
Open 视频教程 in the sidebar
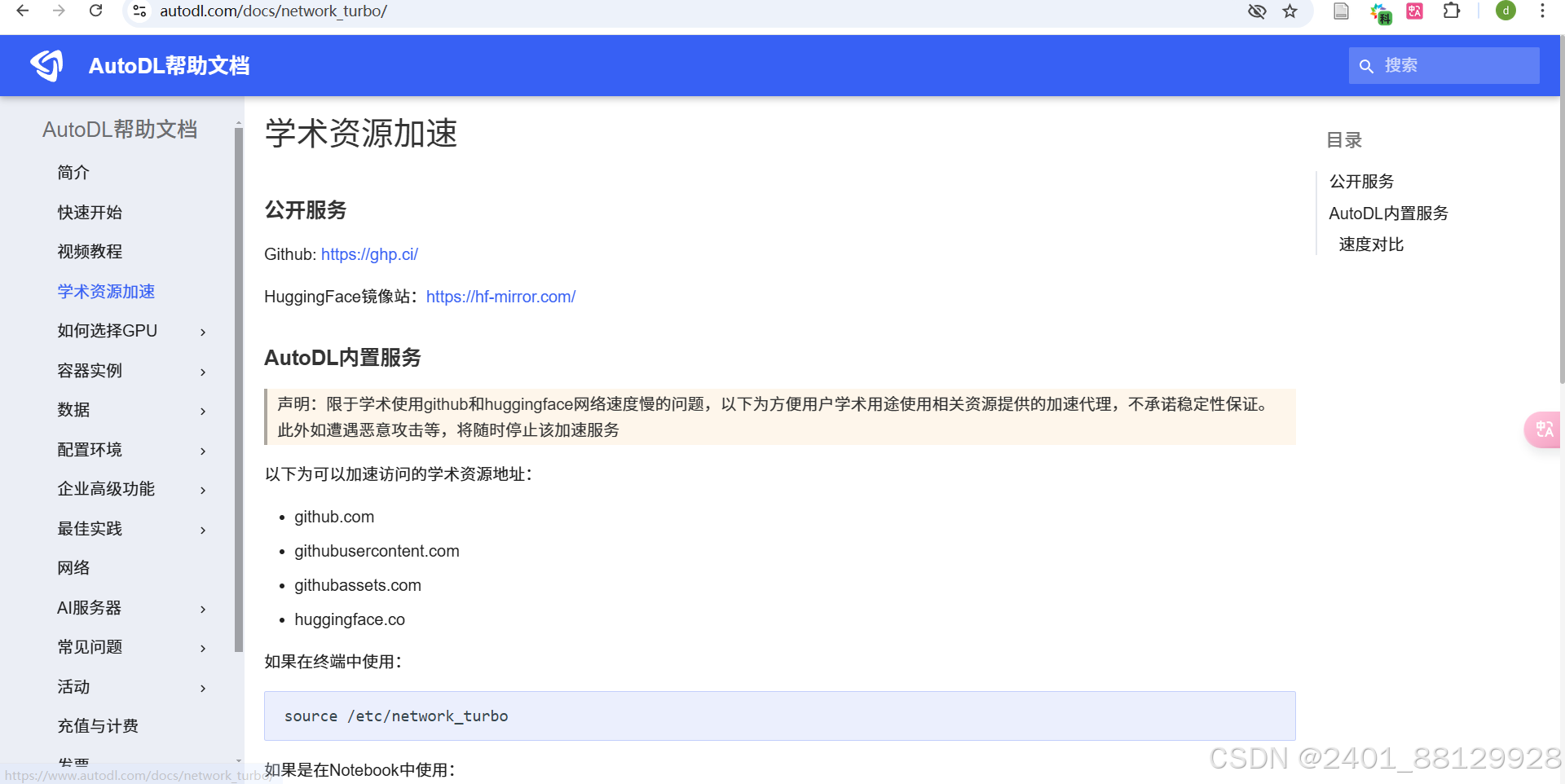90,252
